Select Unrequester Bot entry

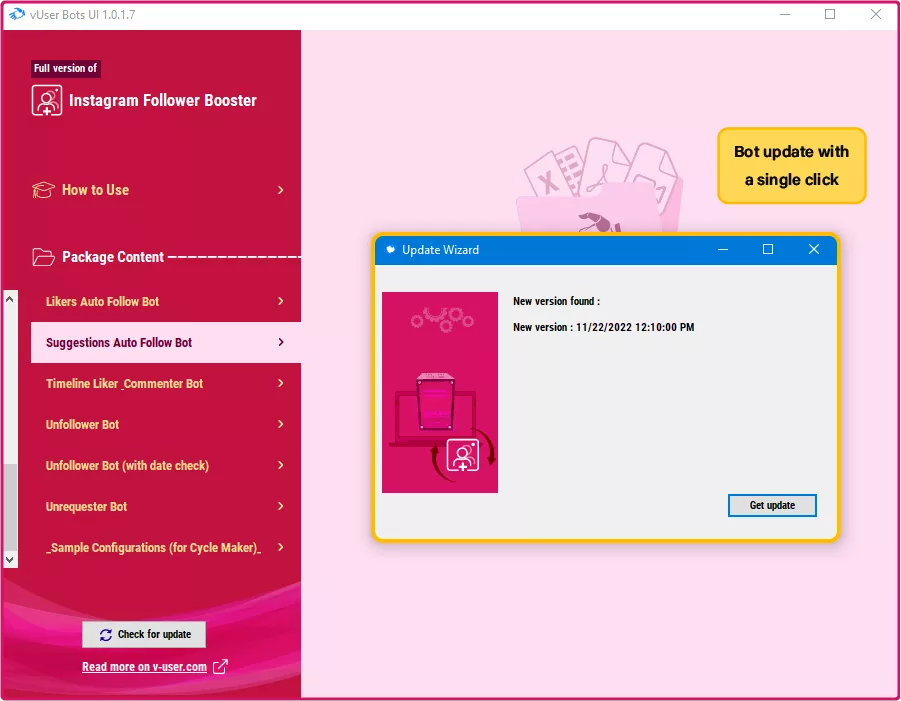(165, 506)
